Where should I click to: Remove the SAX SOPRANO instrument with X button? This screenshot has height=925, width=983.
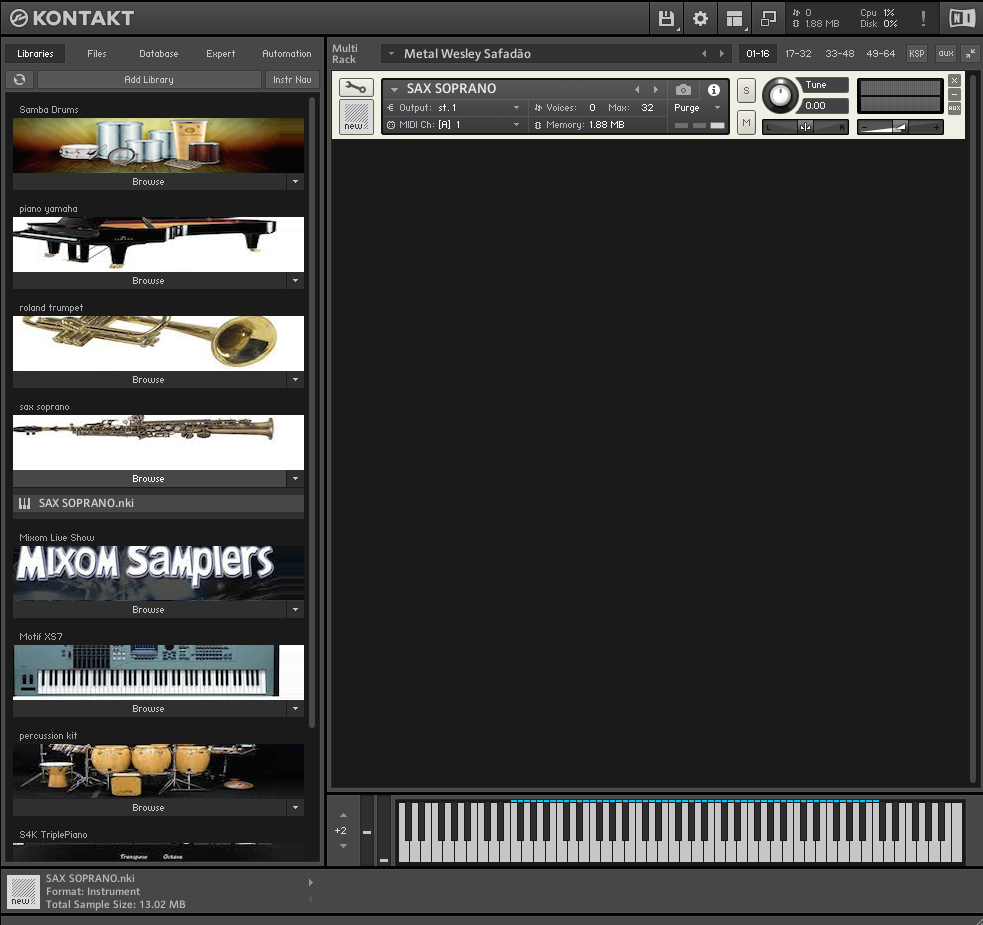(x=954, y=80)
